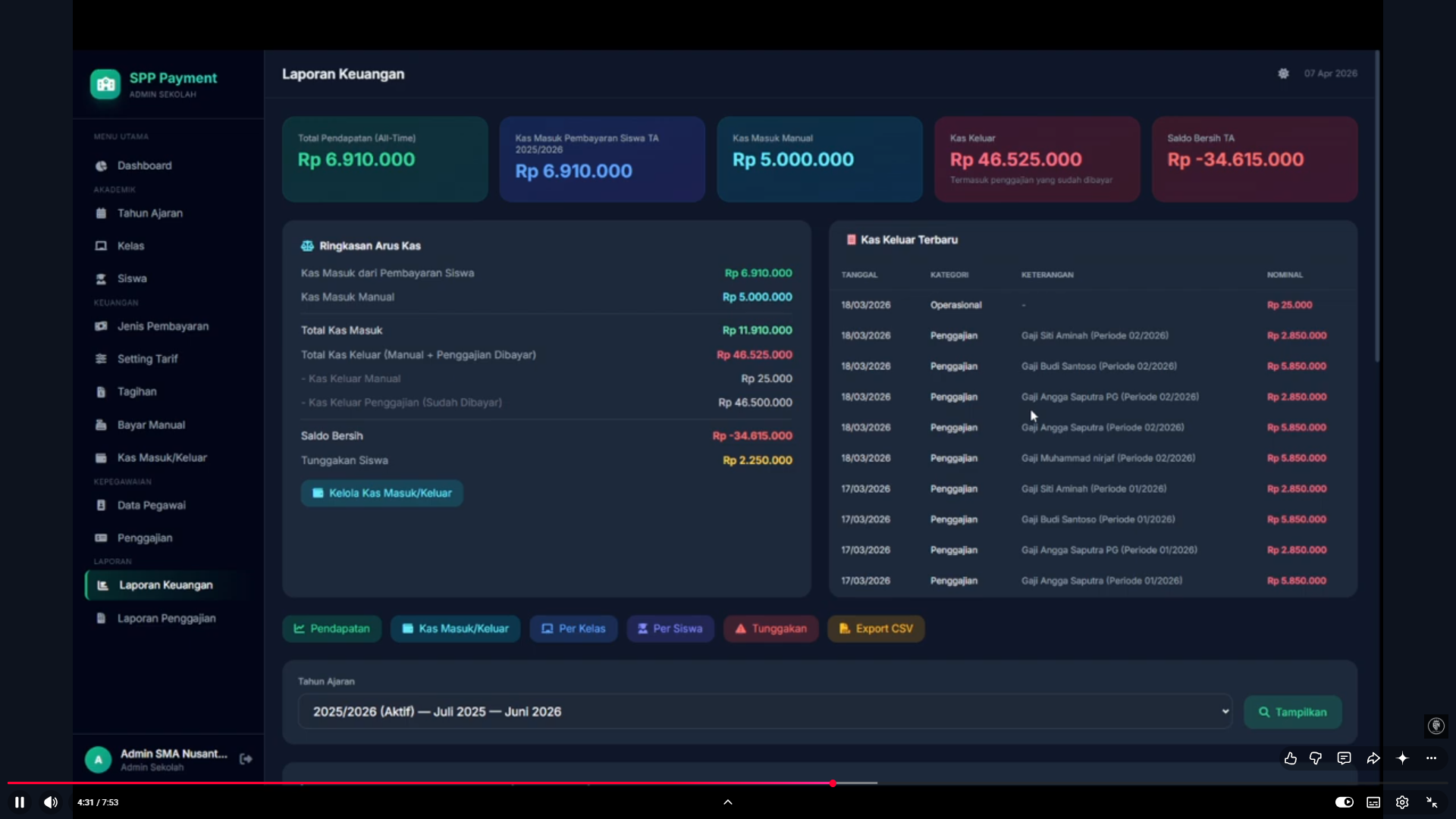This screenshot has height=819, width=1456.
Task: Click the SPP Payment logo icon
Action: click(105, 84)
